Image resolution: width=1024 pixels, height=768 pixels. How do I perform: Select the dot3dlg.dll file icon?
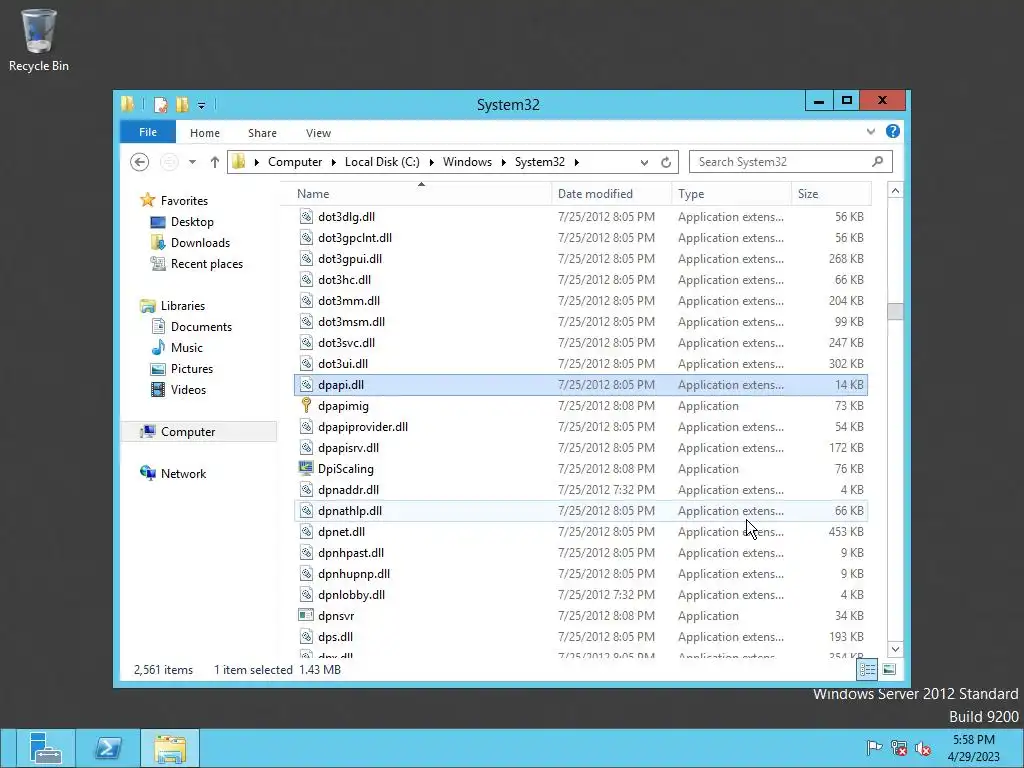coord(306,216)
